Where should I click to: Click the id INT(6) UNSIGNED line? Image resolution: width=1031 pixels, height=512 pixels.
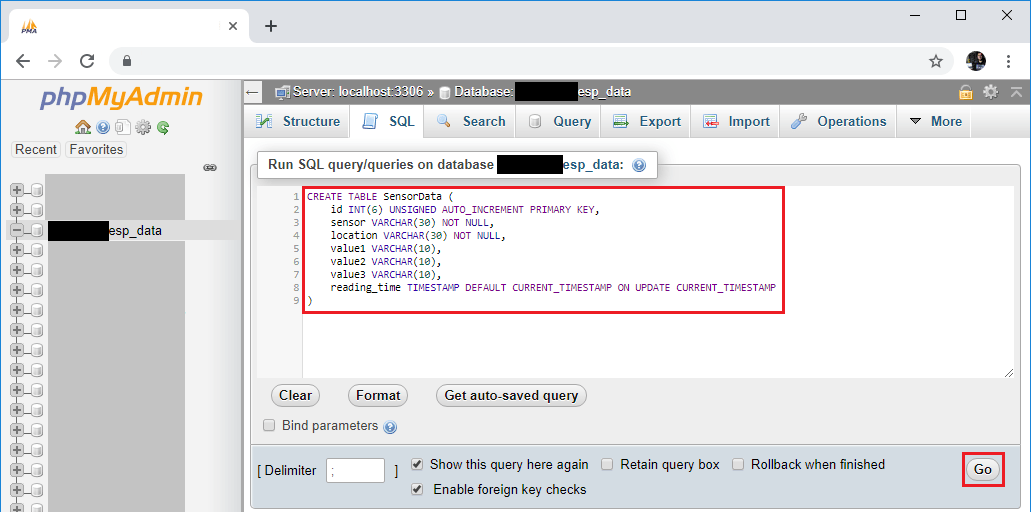coord(466,210)
